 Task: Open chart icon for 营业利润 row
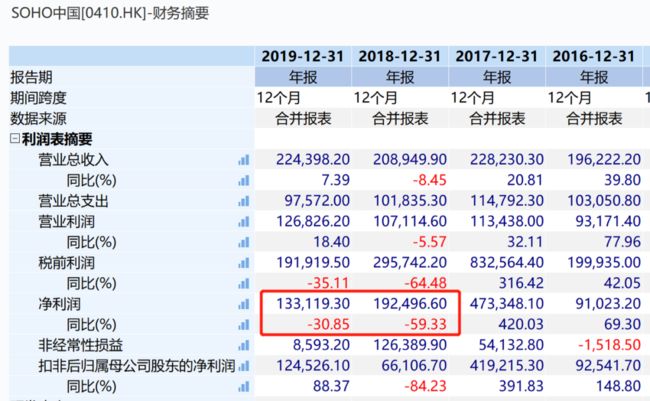pos(244,222)
